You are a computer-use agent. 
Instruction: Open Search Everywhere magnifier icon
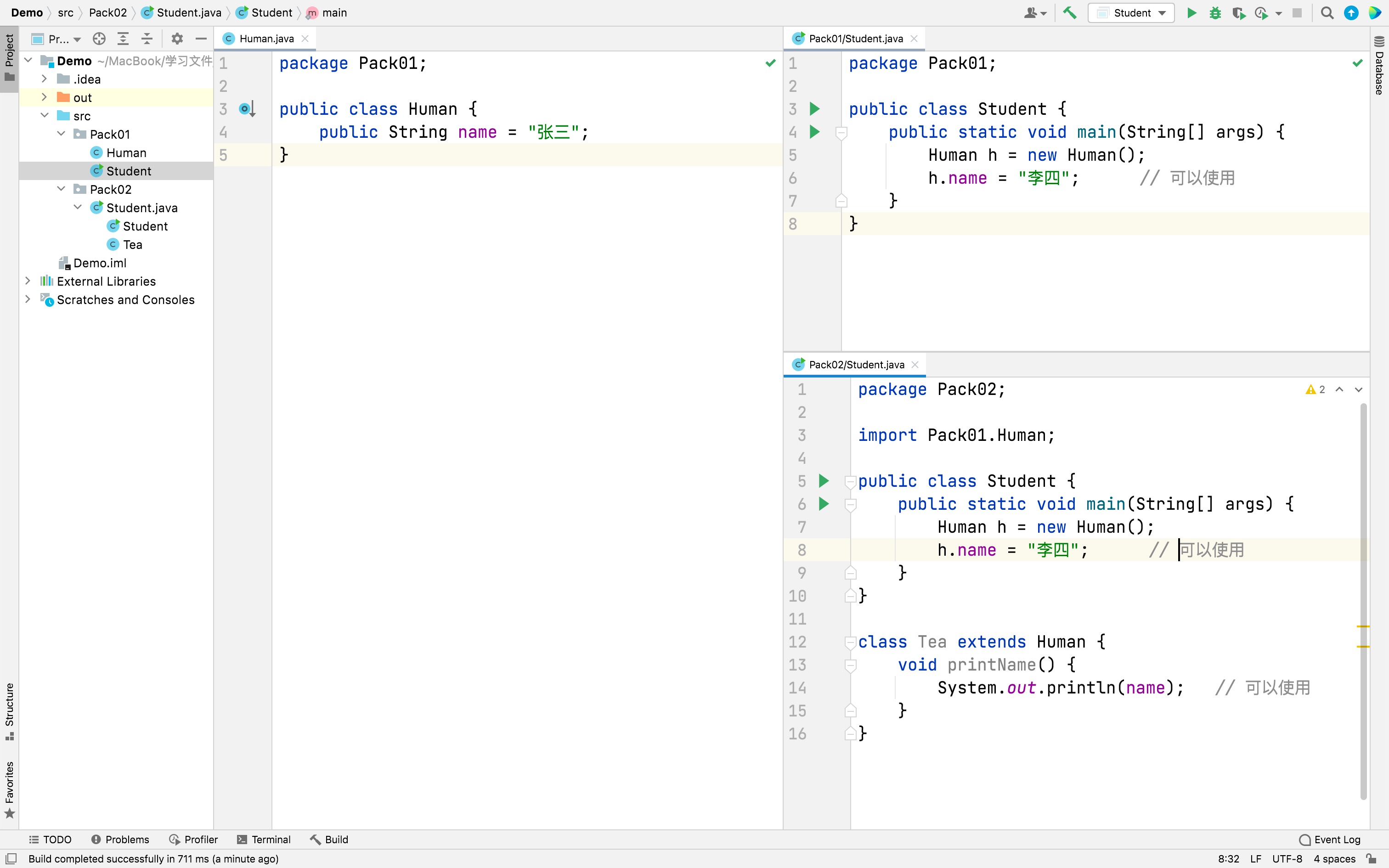1327,13
